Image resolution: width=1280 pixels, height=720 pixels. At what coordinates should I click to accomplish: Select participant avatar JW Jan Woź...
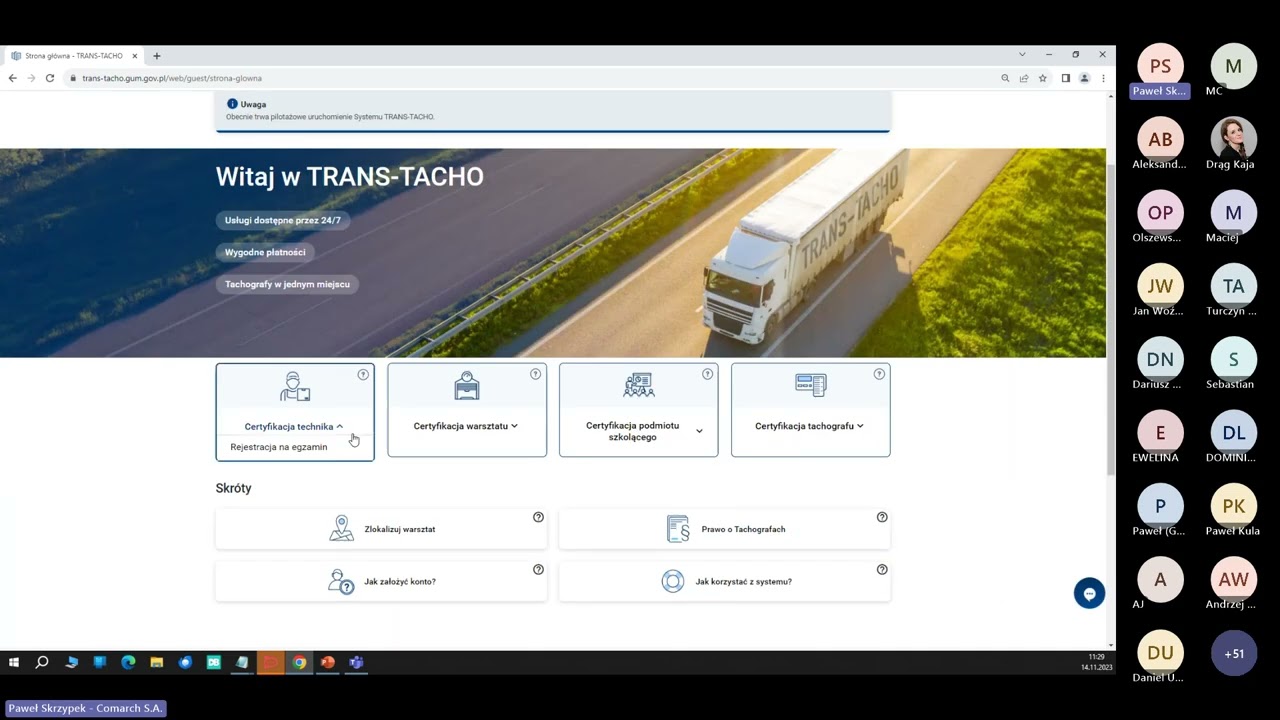tap(1160, 286)
